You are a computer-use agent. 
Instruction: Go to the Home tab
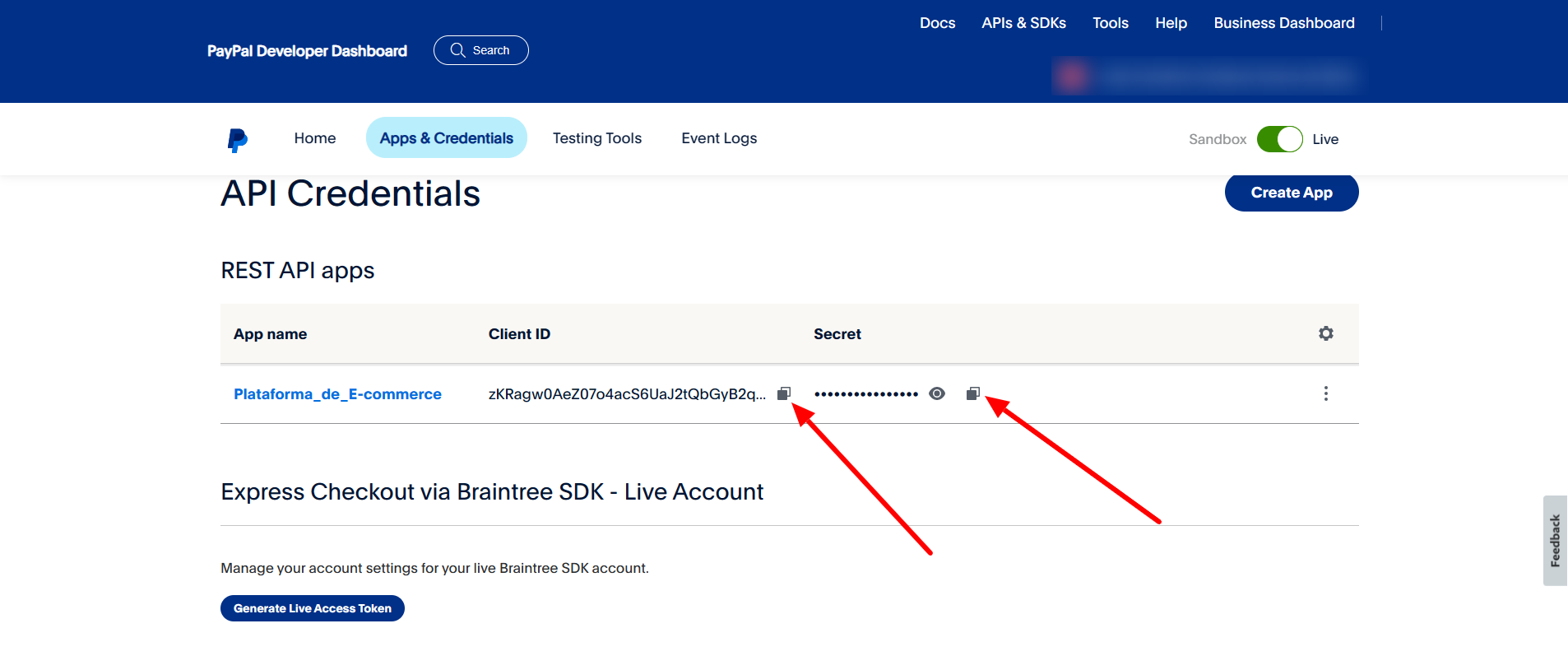(315, 138)
